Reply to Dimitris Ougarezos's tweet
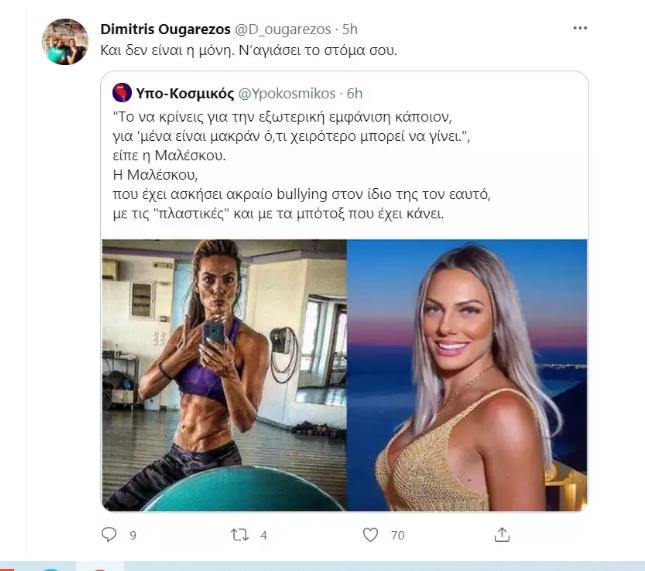Screen dimensions: 645x571 110,535
